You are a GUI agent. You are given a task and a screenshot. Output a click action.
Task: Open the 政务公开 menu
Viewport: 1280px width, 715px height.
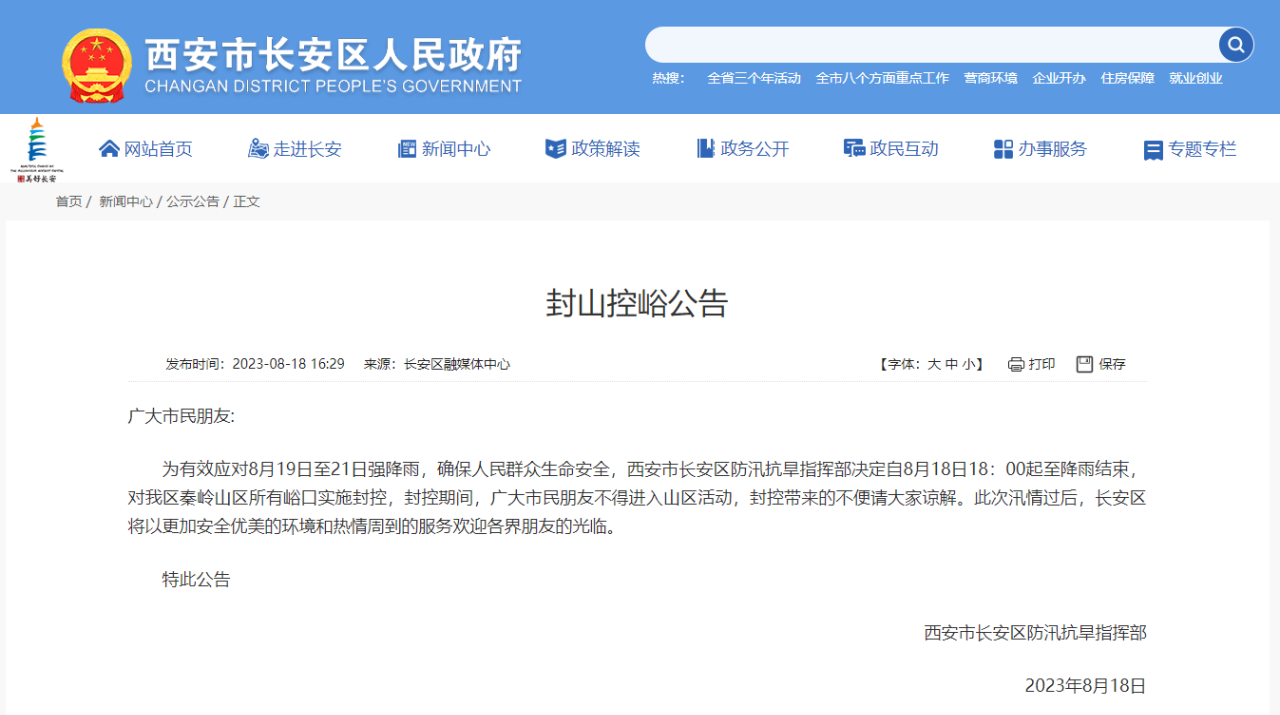coord(743,149)
